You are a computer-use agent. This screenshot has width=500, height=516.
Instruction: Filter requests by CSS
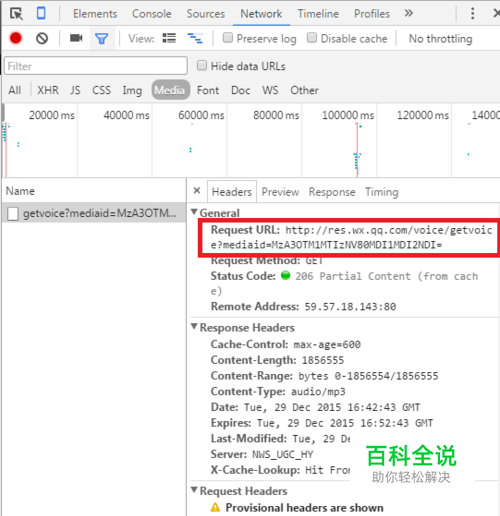pyautogui.click(x=101, y=90)
